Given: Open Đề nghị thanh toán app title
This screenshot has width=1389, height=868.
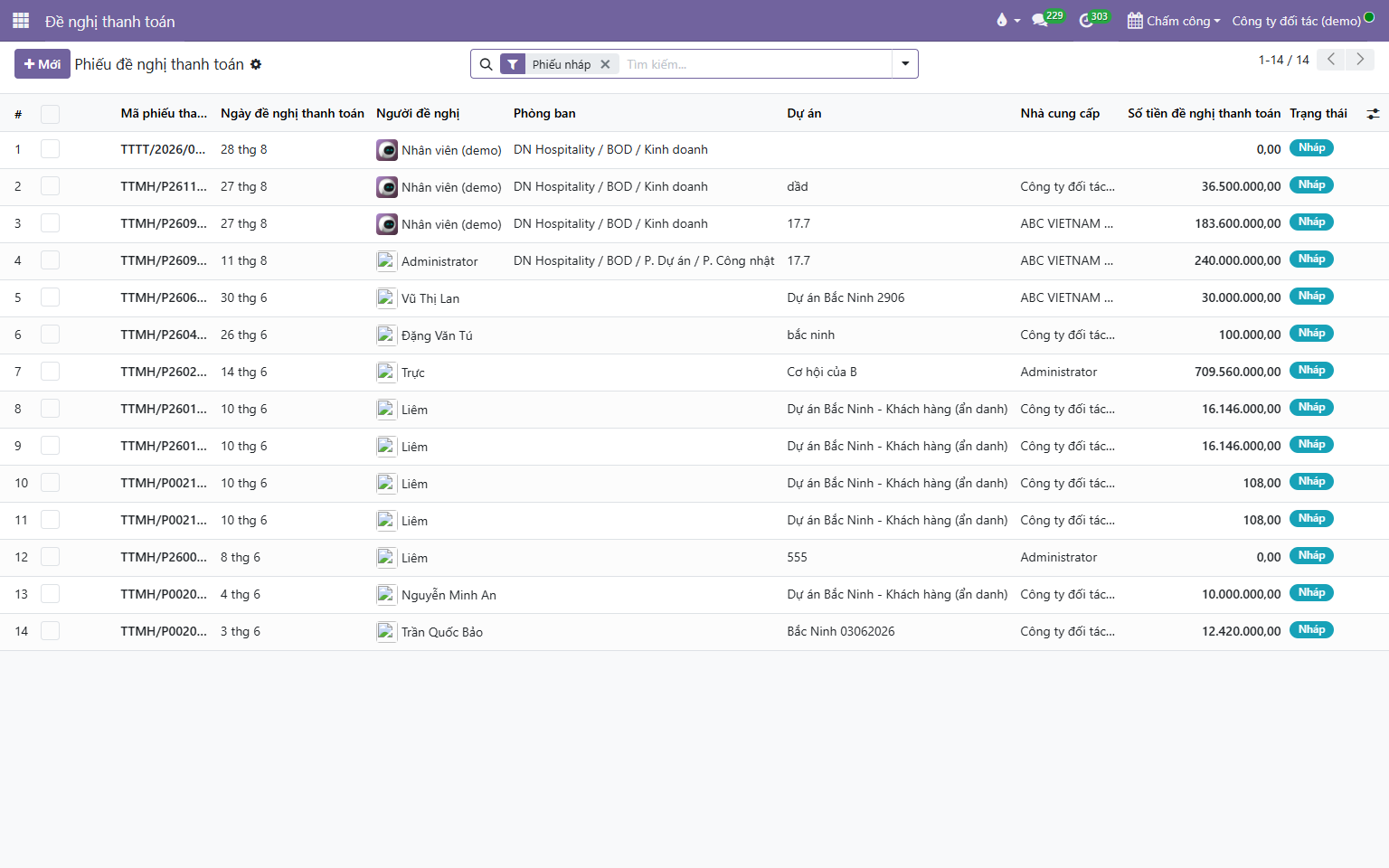Looking at the screenshot, I should (x=110, y=21).
